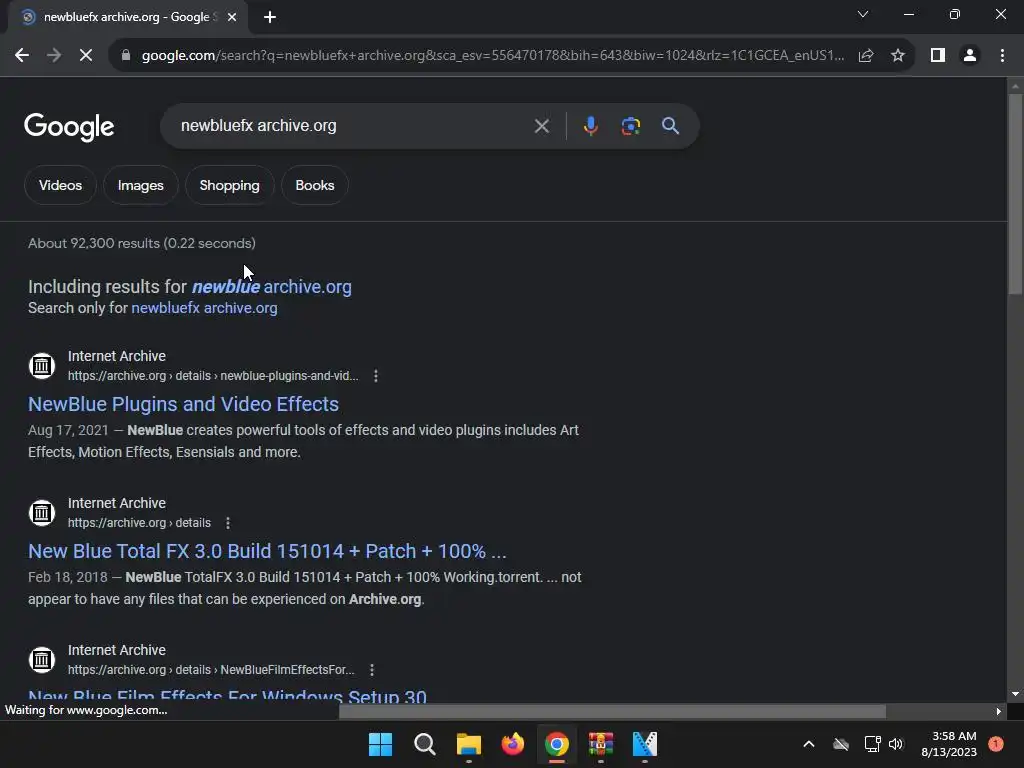
Task: Switch to Chrome in taskbar
Action: [x=556, y=744]
